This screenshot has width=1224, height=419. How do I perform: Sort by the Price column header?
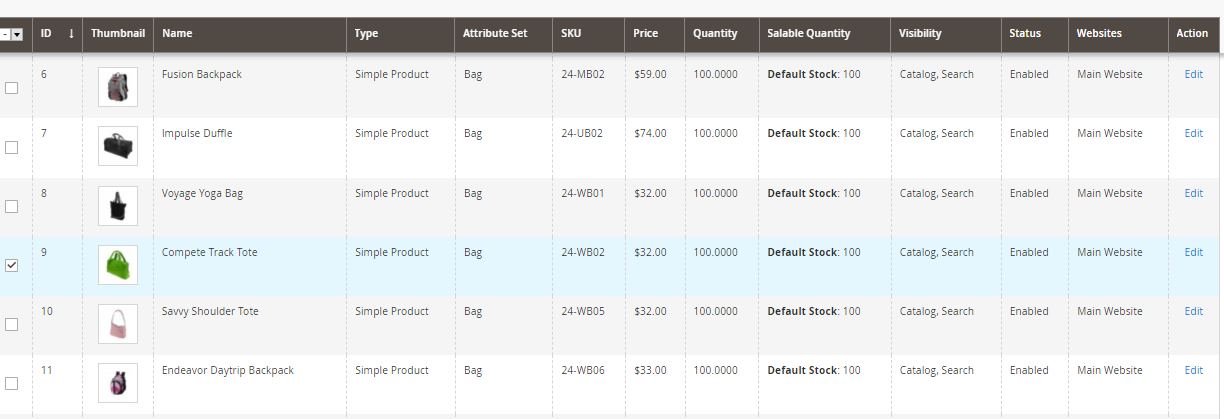pos(655,34)
